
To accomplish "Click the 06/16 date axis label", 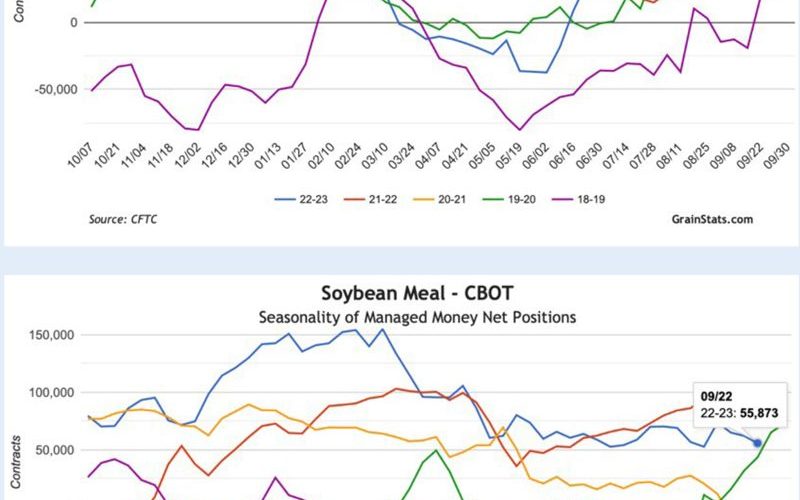I will 562,155.
